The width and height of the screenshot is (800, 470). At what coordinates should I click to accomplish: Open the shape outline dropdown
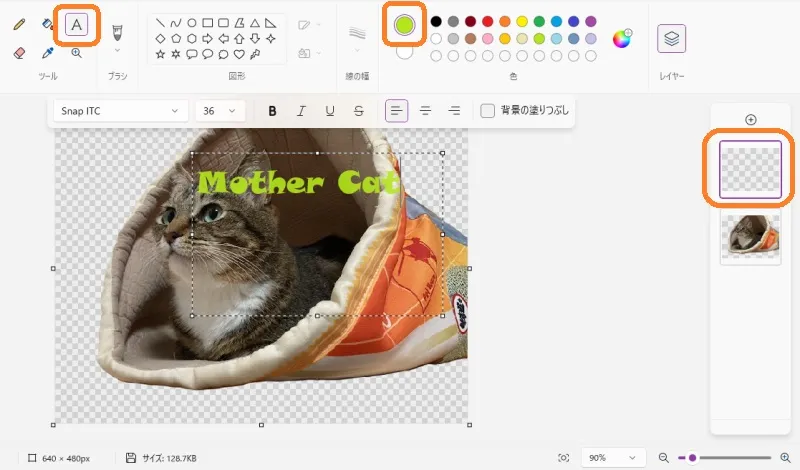309,24
